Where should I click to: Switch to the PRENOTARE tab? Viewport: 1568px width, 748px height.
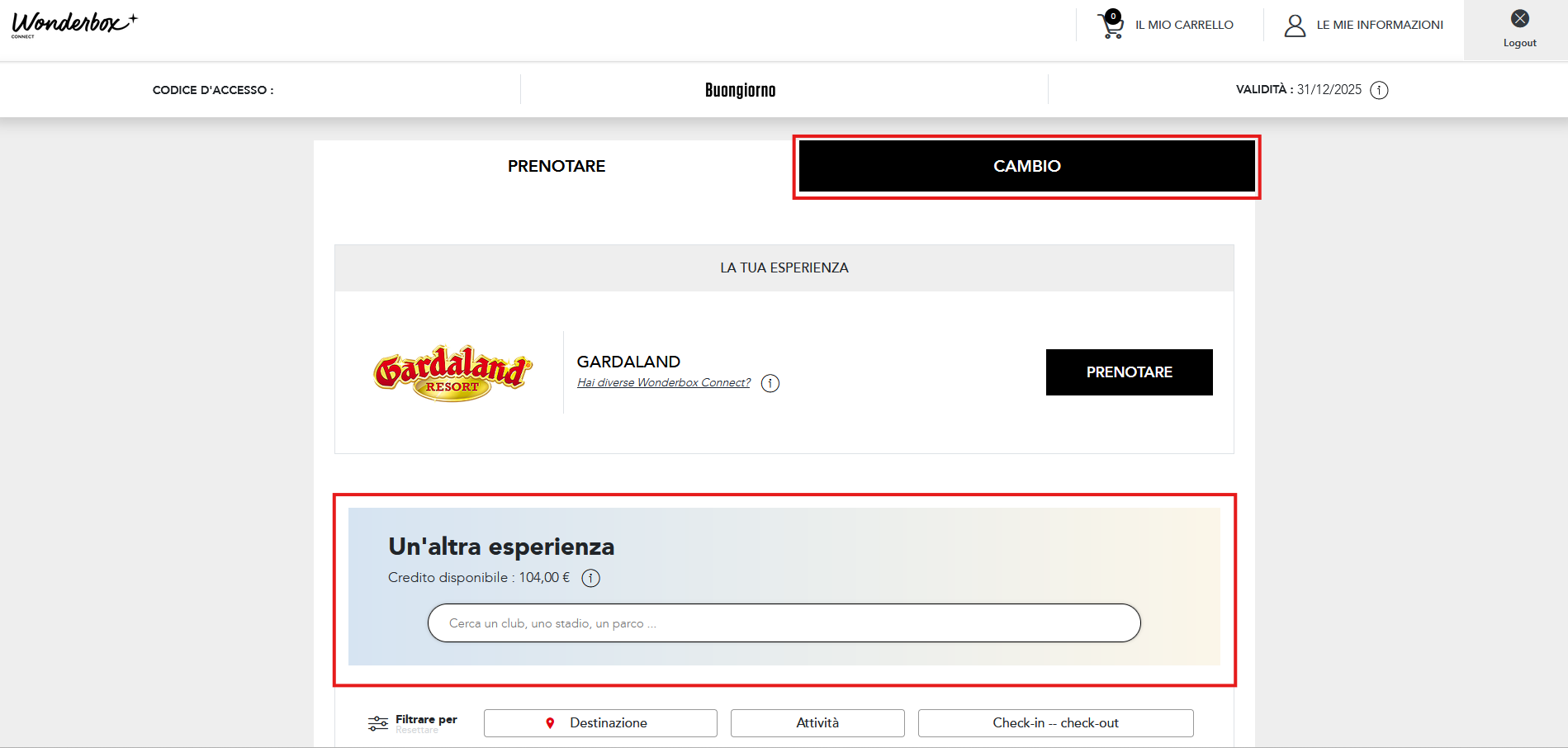tap(557, 166)
